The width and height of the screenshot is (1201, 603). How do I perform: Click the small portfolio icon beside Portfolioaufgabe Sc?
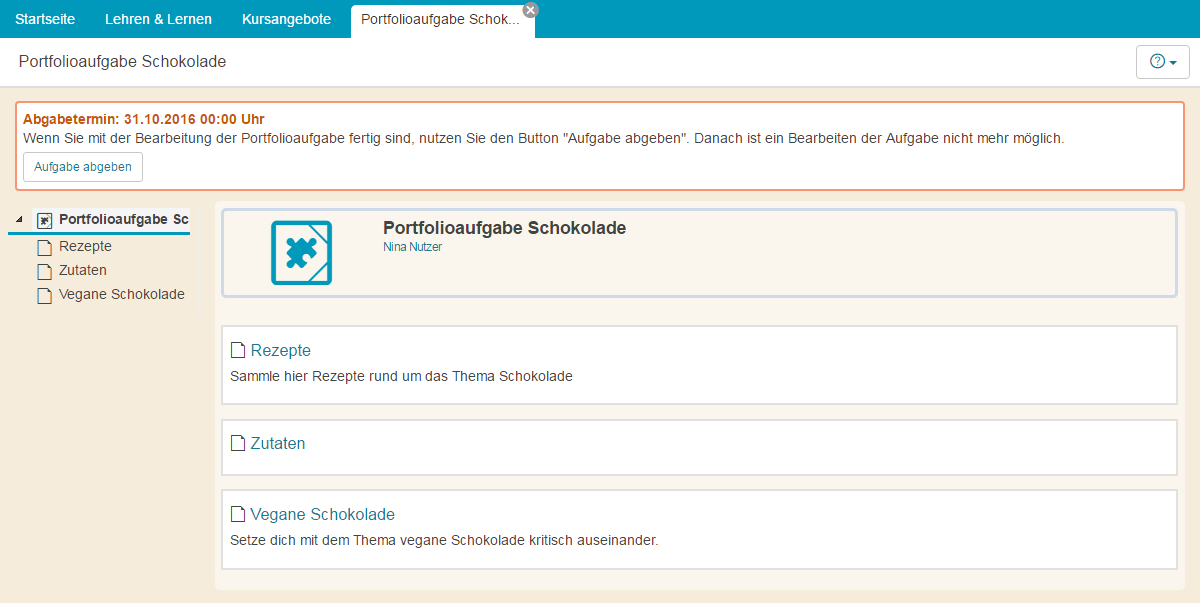[x=43, y=220]
